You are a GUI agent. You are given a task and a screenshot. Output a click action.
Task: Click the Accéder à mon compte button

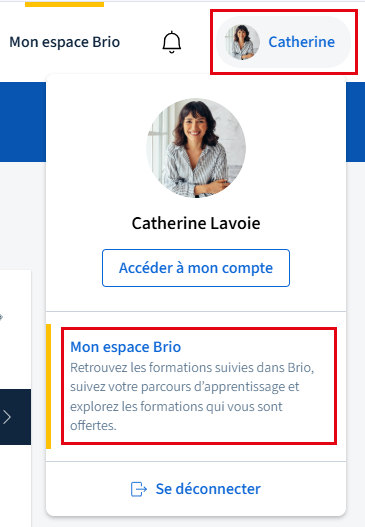[x=196, y=268]
